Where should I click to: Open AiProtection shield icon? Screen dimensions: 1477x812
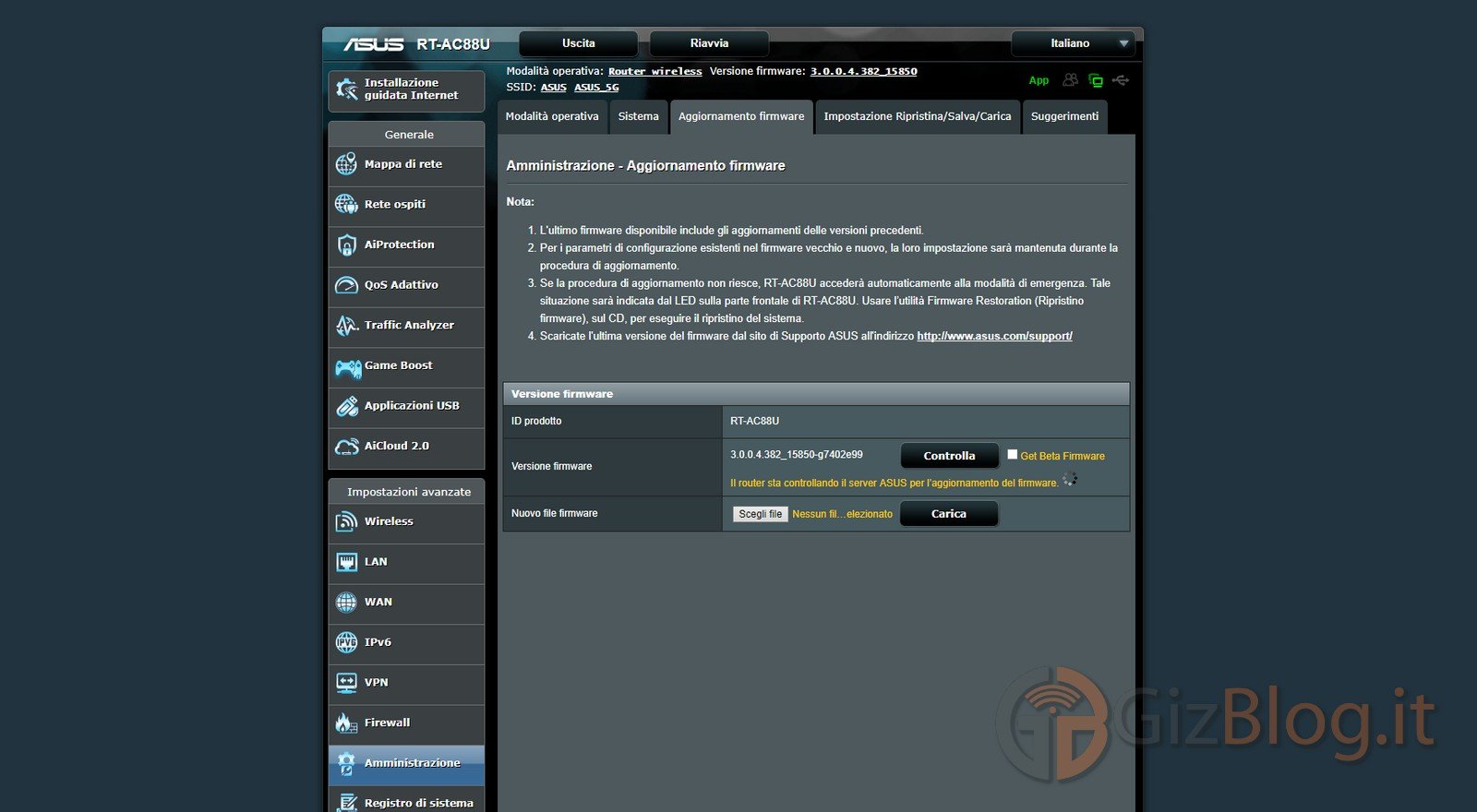[x=346, y=245]
